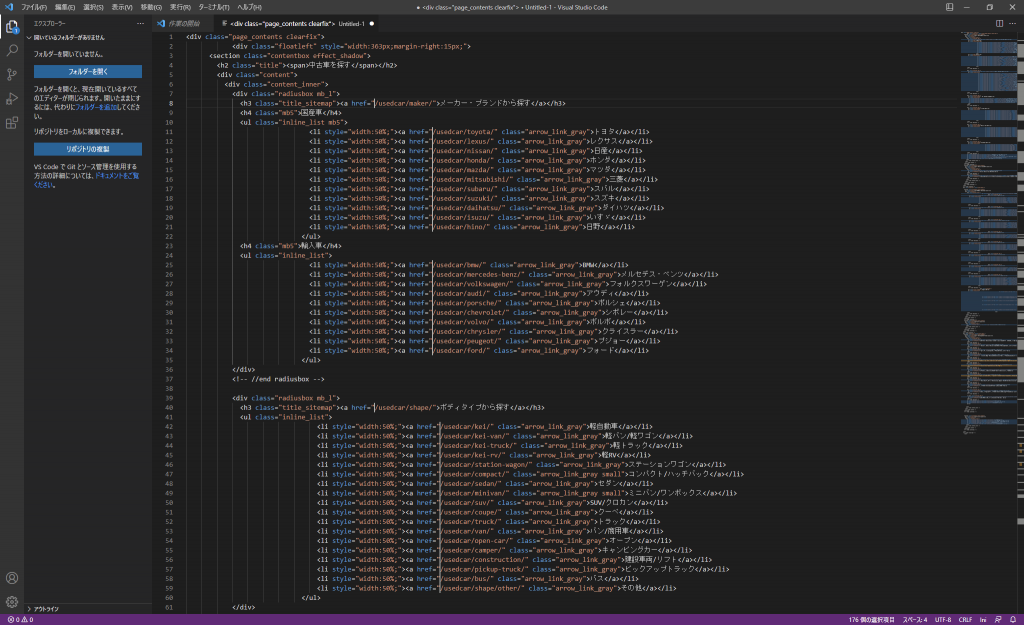Click the フォルダーを開く button

[88, 71]
